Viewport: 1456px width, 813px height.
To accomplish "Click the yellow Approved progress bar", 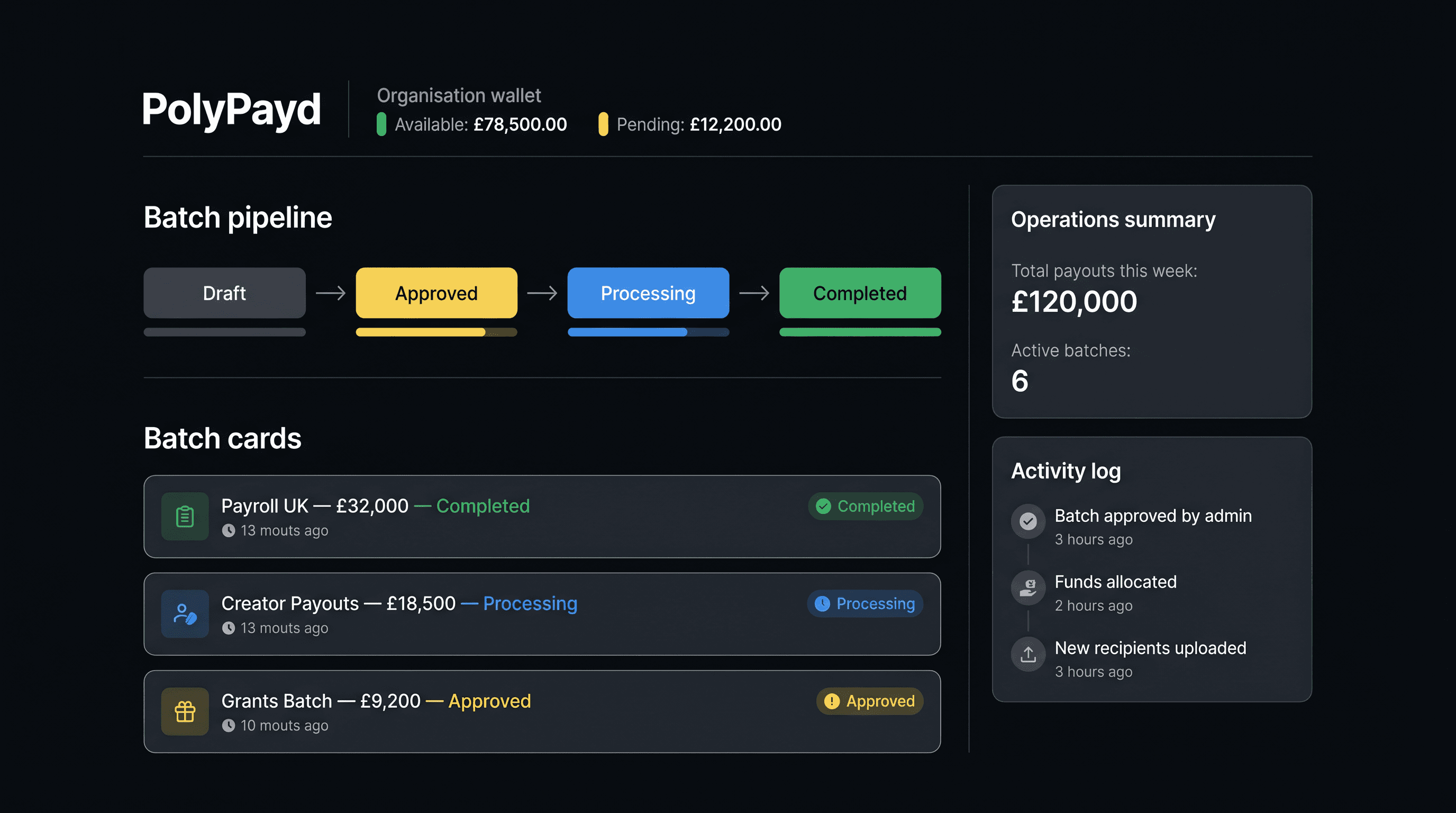I will tap(436, 331).
